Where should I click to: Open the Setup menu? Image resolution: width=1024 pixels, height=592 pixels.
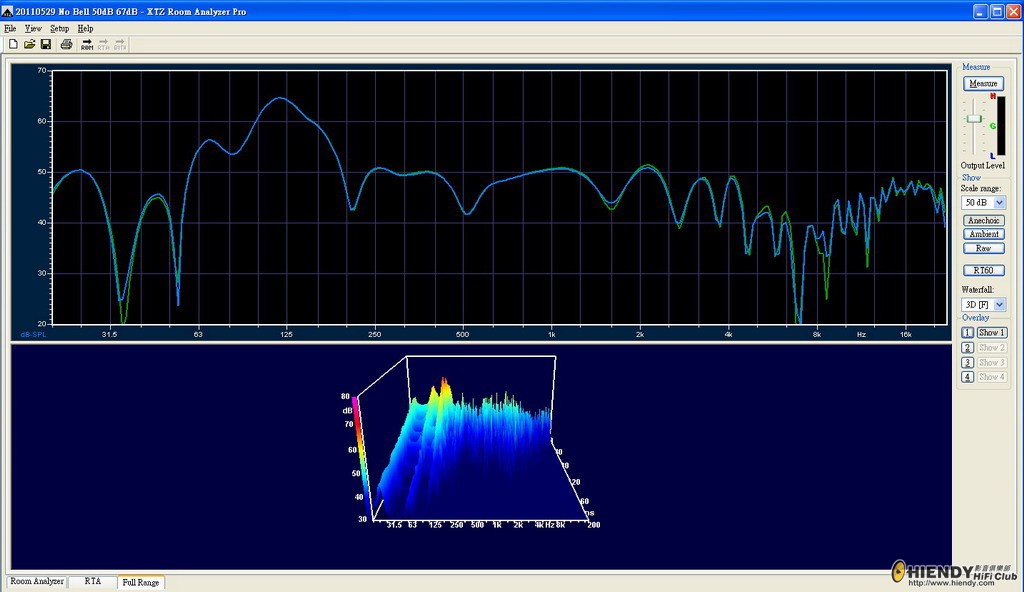[x=59, y=29]
